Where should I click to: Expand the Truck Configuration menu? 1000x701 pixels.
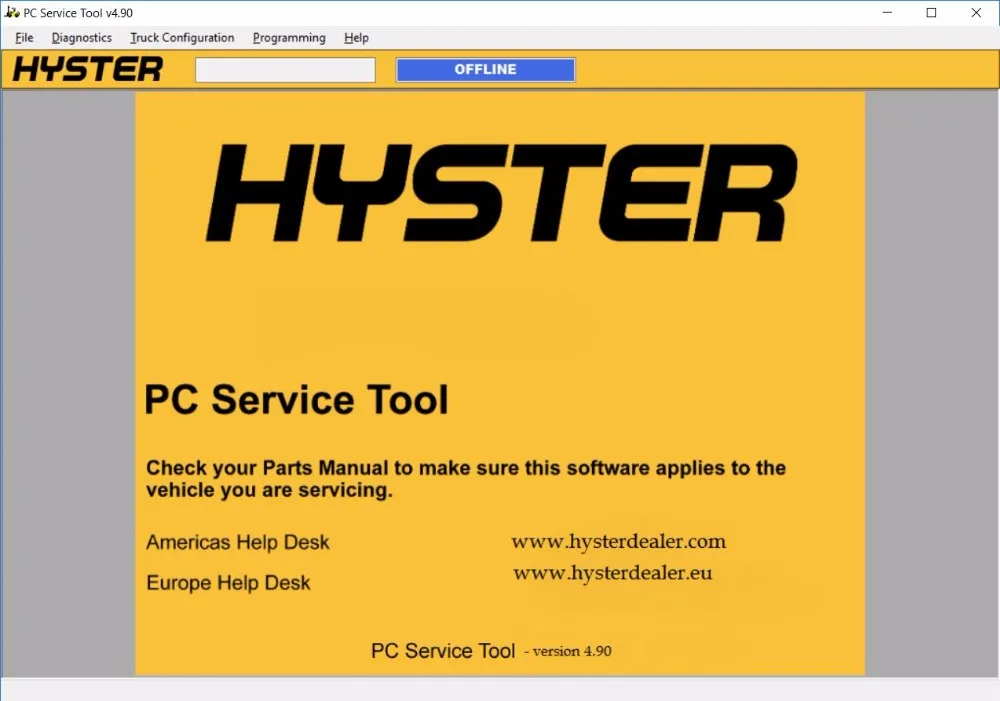pyautogui.click(x=182, y=38)
